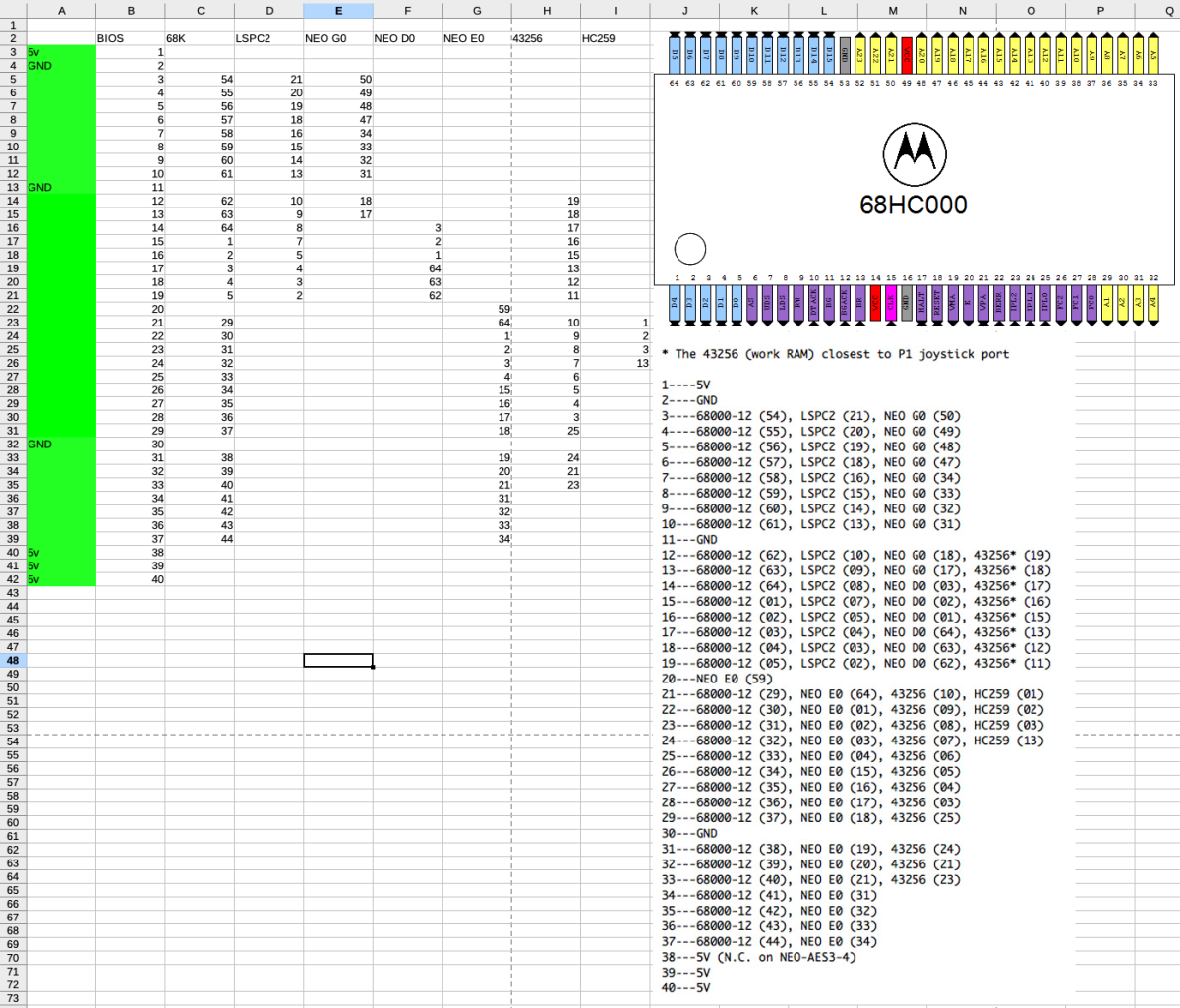Select column A header
The image size is (1180, 1008).
point(62,11)
